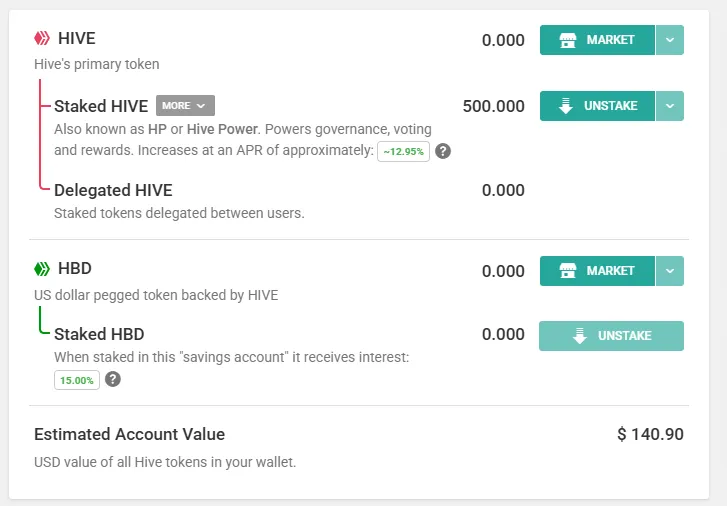Click storefront icon on HBD Market button
The height and width of the screenshot is (506, 727).
click(568, 271)
